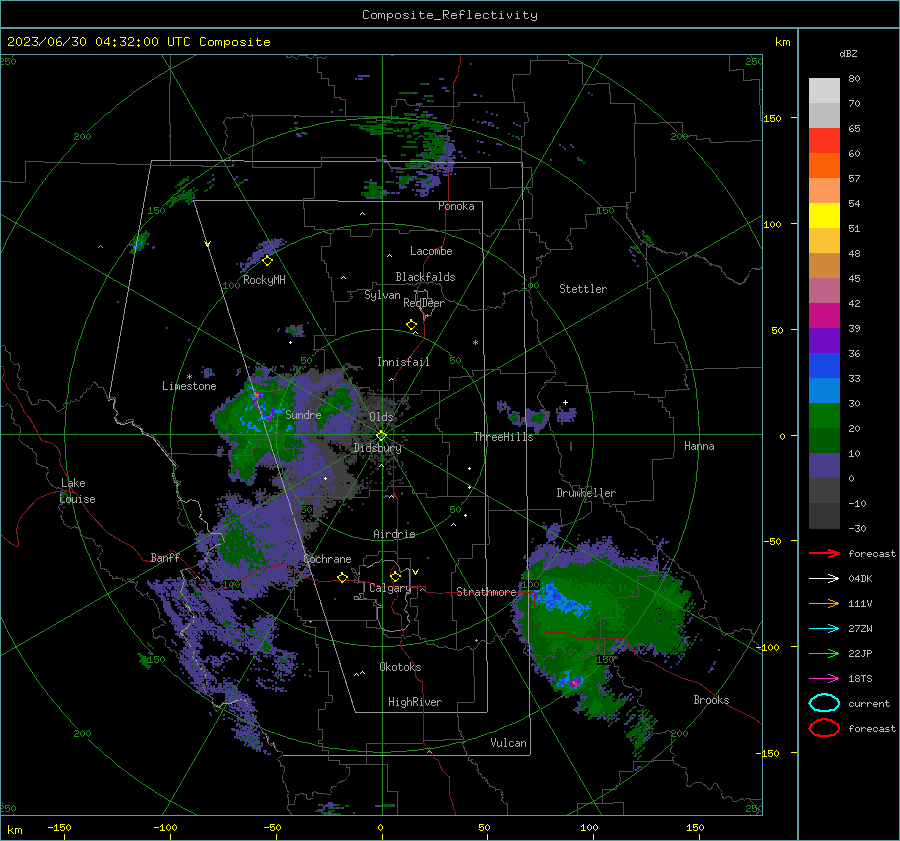Select the purple 39-36 dBZ swatch
The image size is (900, 841).
pos(824,340)
